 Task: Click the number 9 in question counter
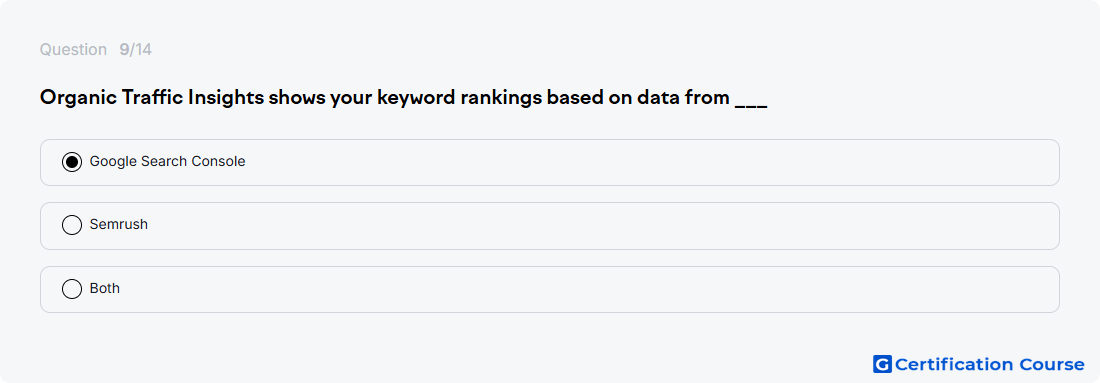[124, 50]
